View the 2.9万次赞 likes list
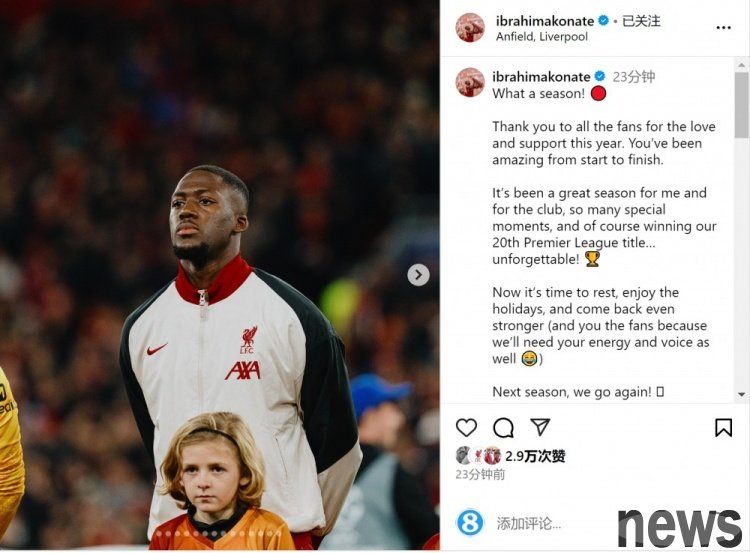Image resolution: width=750 pixels, height=553 pixels. [535, 456]
